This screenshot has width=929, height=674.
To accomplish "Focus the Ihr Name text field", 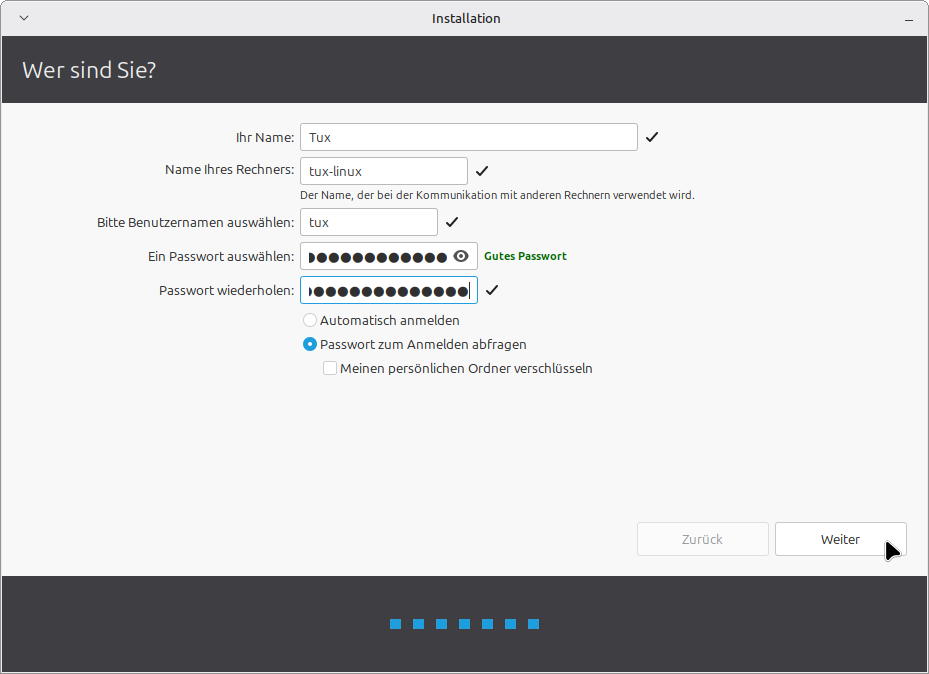I will tap(468, 137).
